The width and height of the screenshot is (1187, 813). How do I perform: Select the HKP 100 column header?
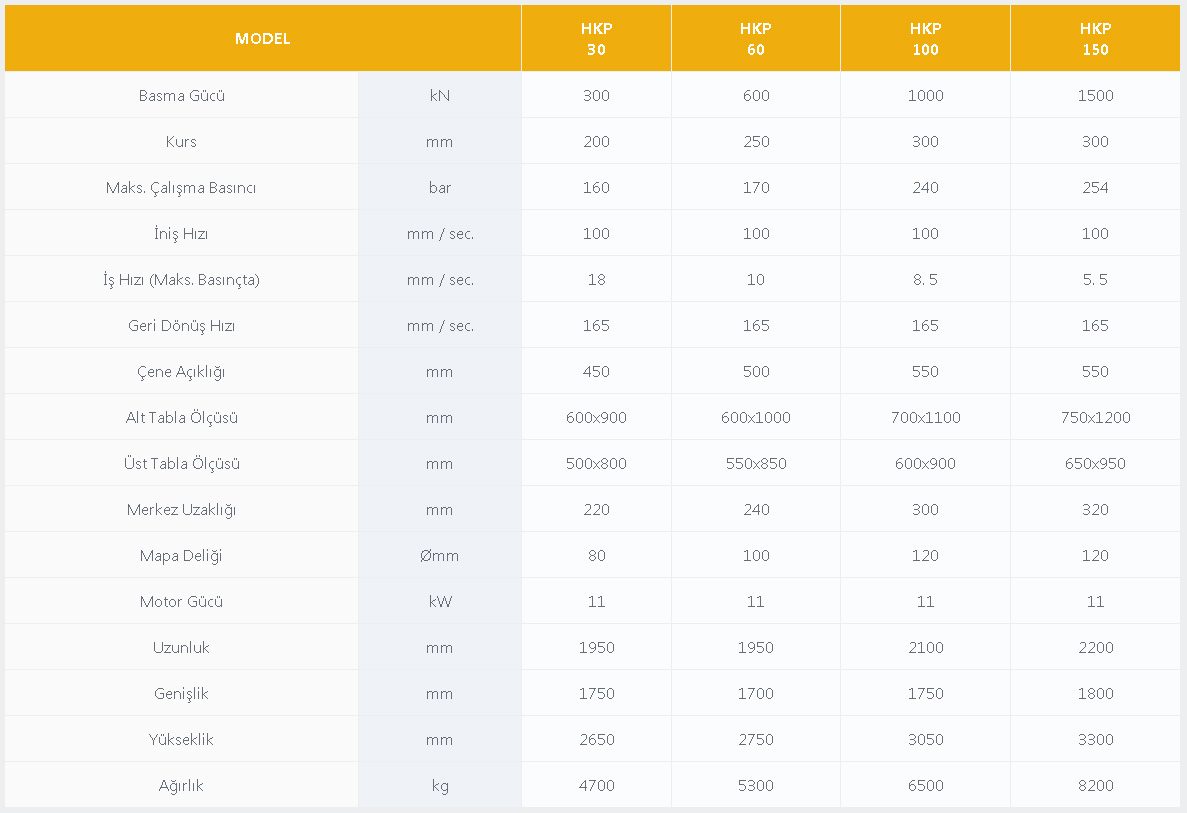(925, 39)
